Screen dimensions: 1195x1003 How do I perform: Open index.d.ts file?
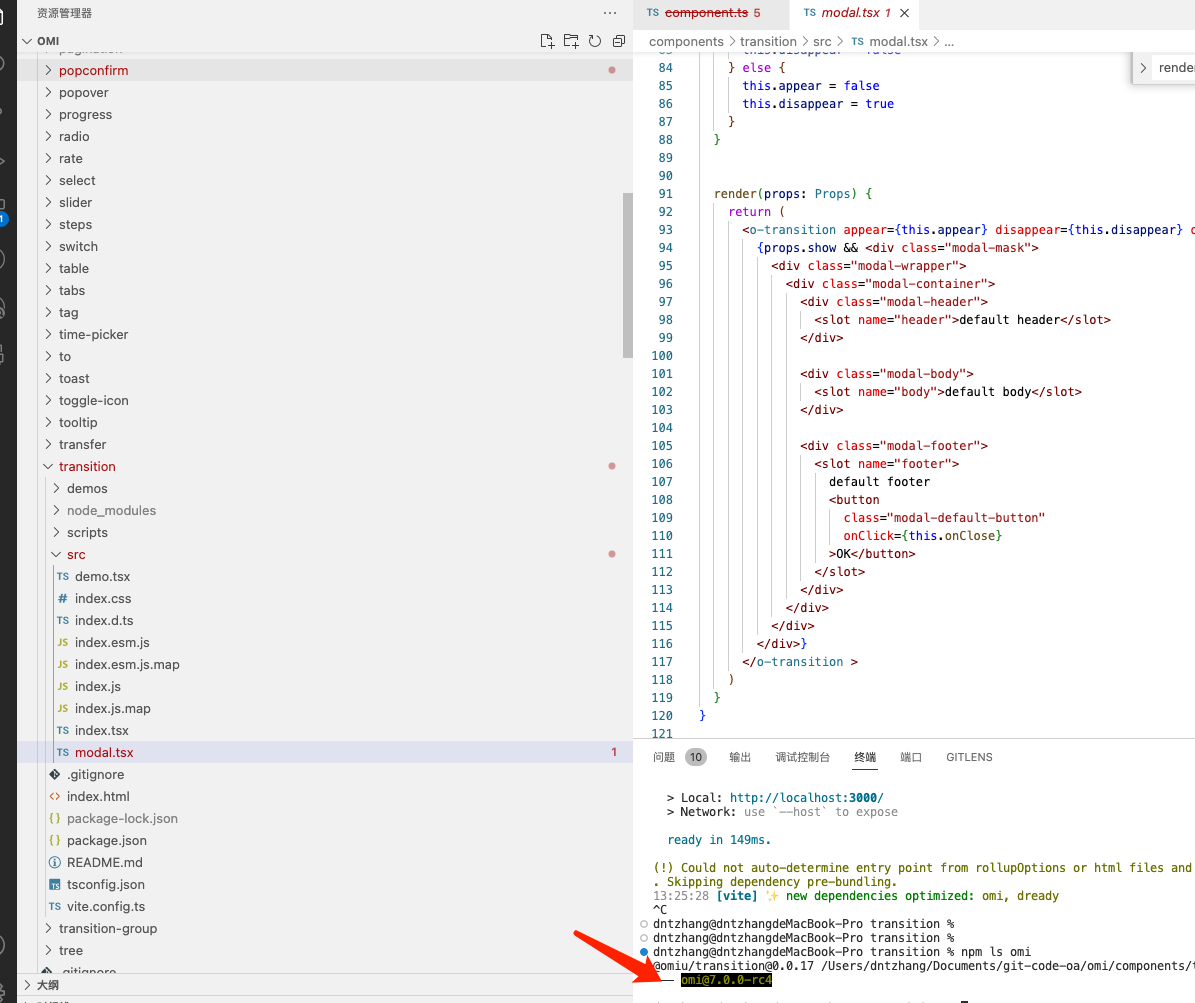click(x=104, y=621)
